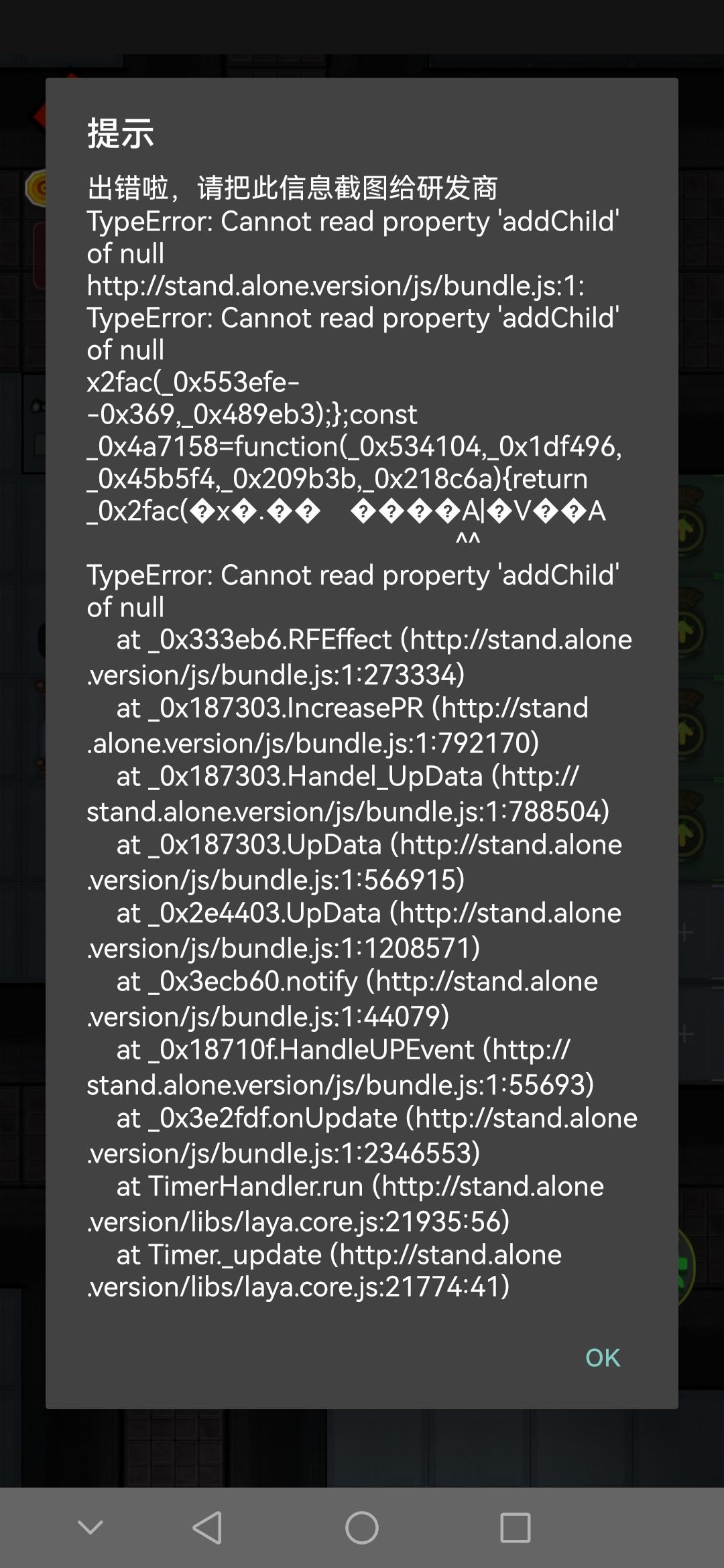Tap the Timer._update stack trace line
The width and height of the screenshot is (724, 1568).
324,1270
